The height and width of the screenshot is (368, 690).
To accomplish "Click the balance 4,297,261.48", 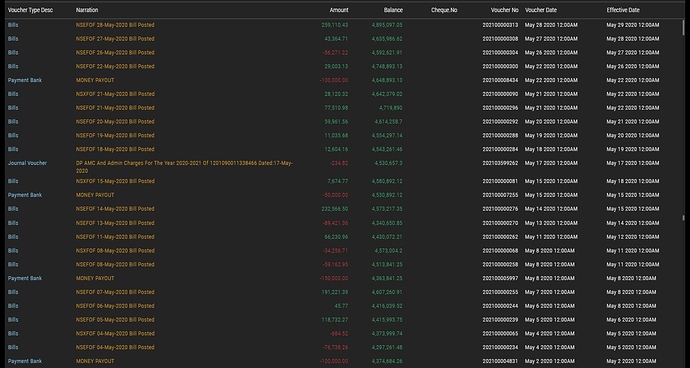I will tap(387, 347).
